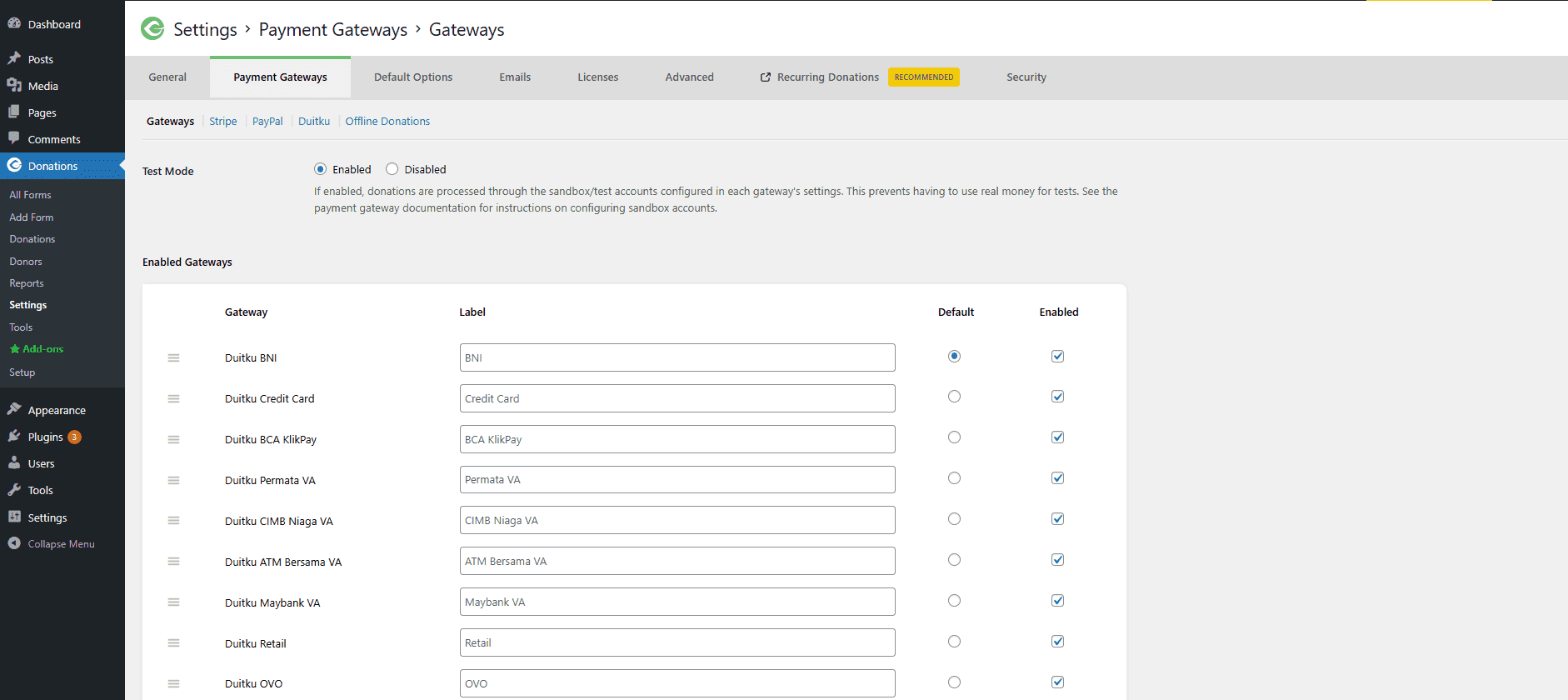Click the ATM Bersama VA label field

677,561
